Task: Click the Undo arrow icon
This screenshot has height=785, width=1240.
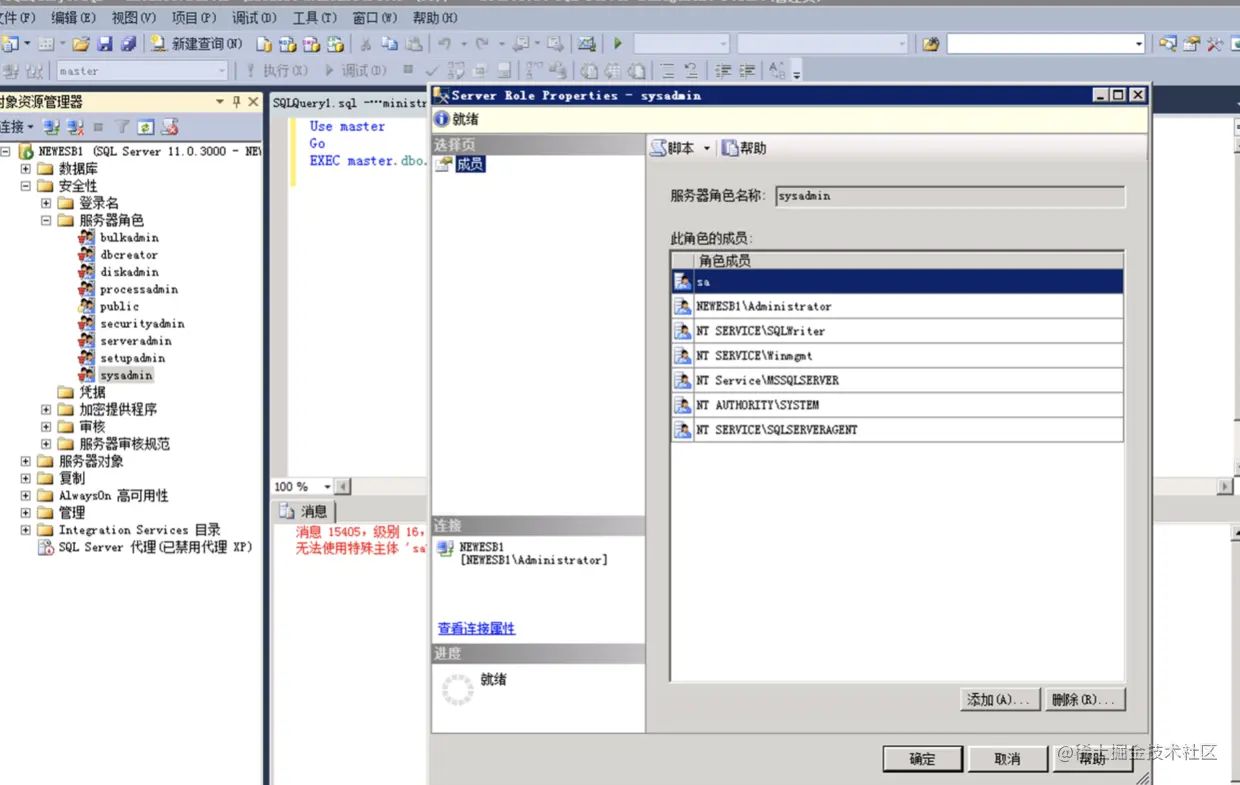Action: coord(444,44)
